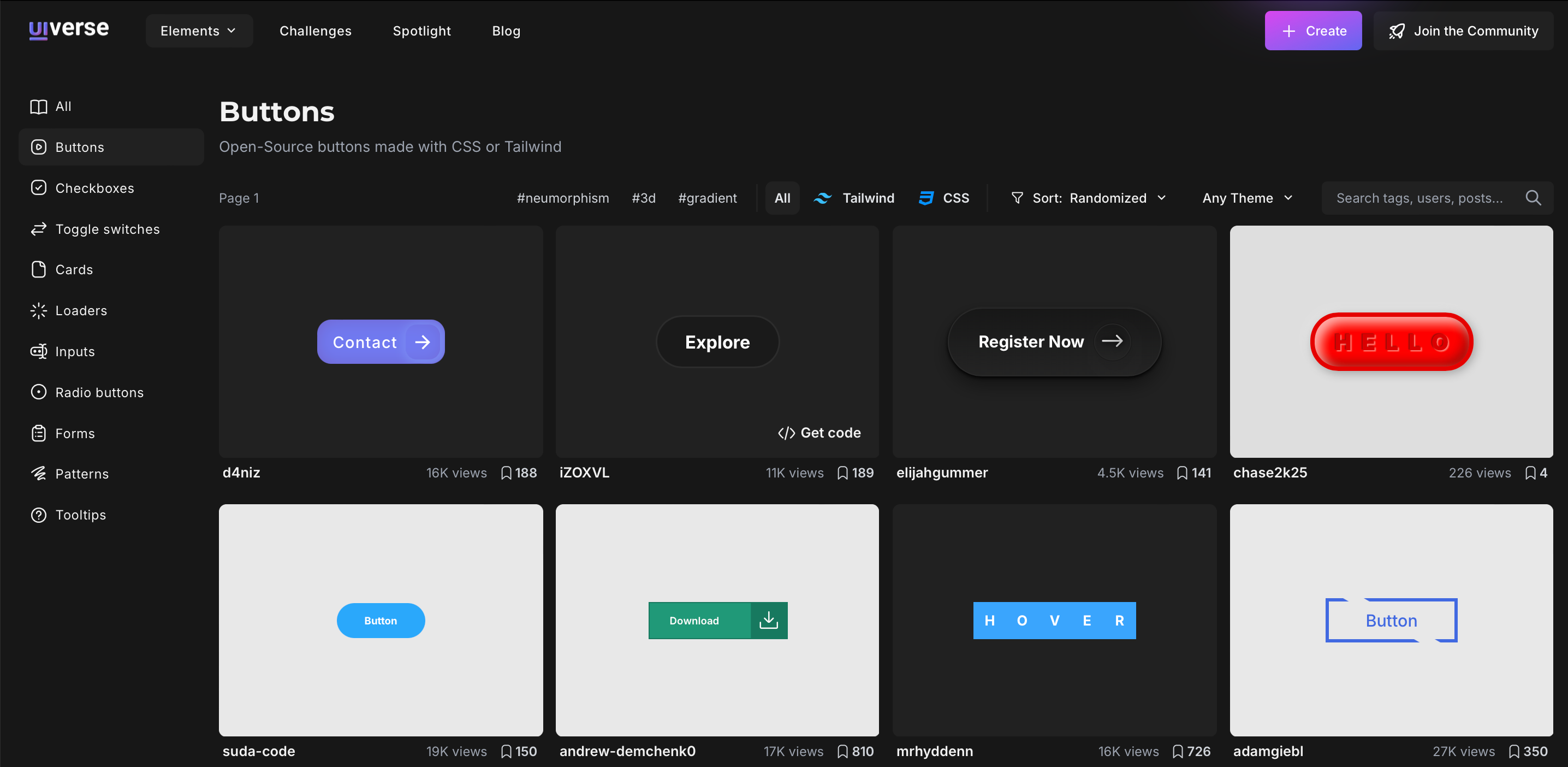The height and width of the screenshot is (767, 1568).
Task: Open the Any Theme dropdown
Action: pos(1247,198)
